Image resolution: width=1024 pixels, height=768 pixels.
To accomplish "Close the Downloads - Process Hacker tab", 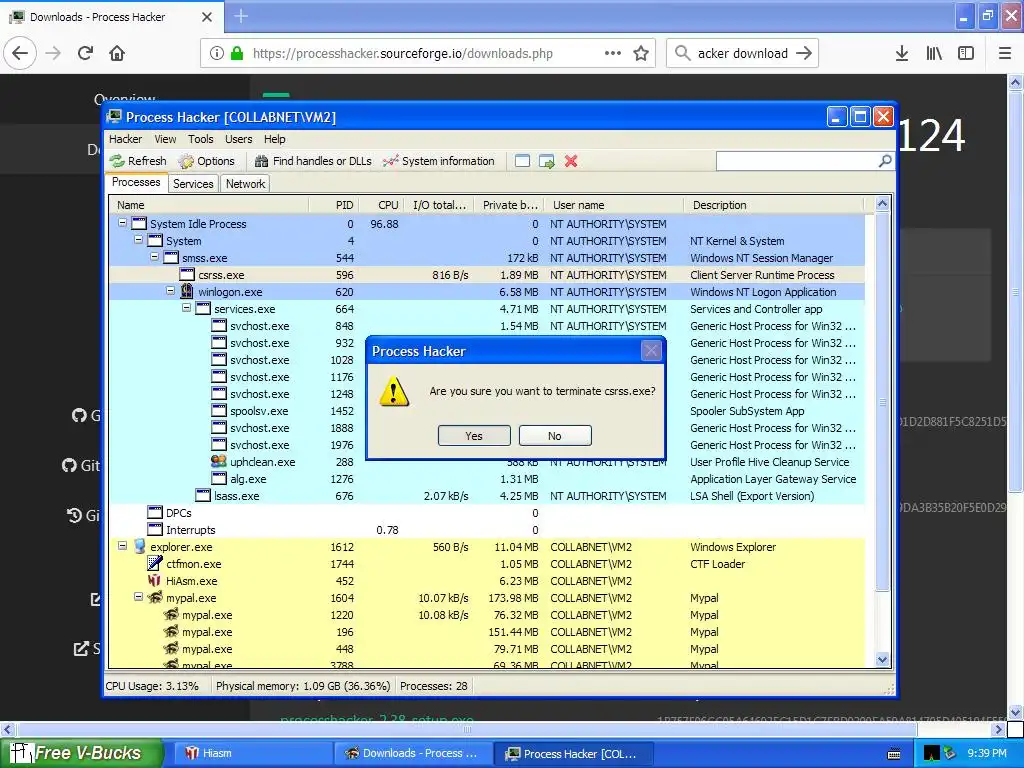I will (207, 17).
